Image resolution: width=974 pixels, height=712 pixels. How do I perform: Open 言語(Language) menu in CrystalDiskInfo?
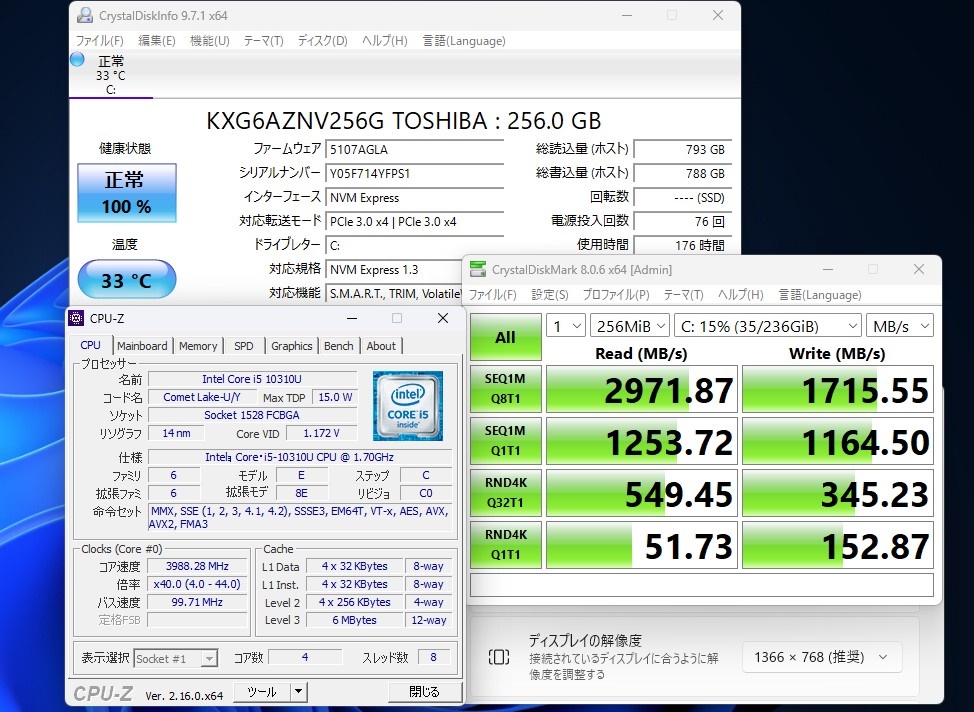pyautogui.click(x=464, y=41)
